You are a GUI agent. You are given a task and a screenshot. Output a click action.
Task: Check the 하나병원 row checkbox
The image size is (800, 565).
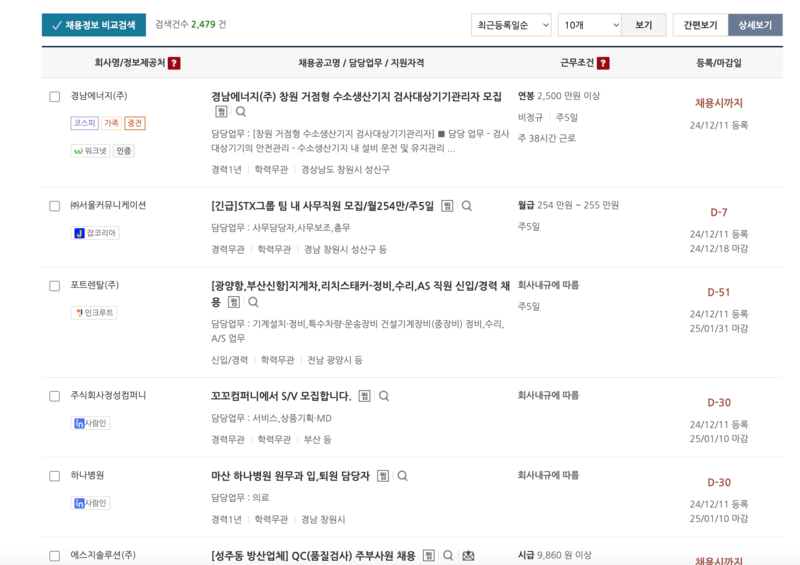tap(55, 476)
